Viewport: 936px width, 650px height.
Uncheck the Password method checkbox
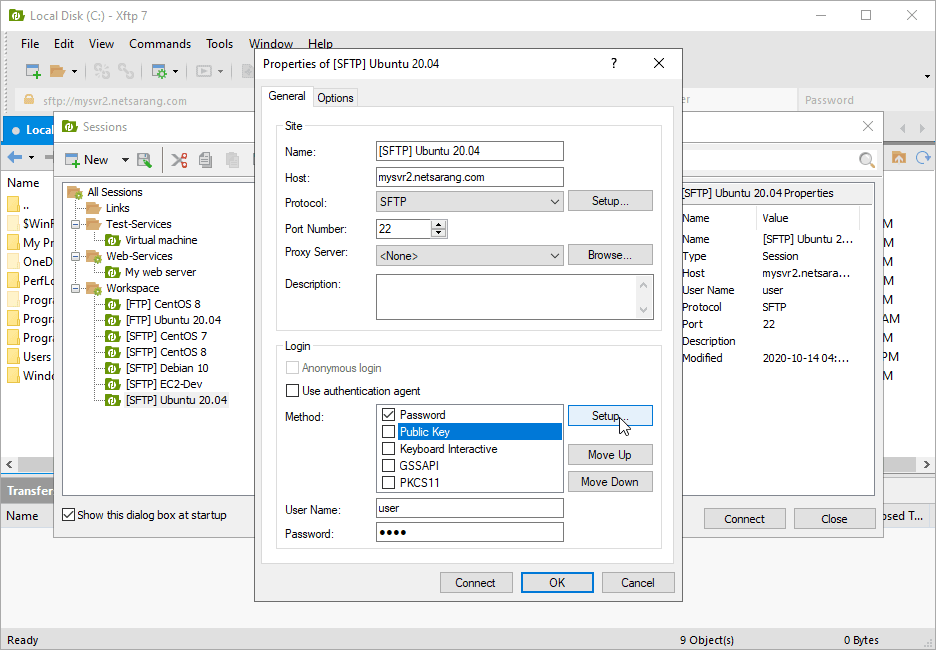389,414
